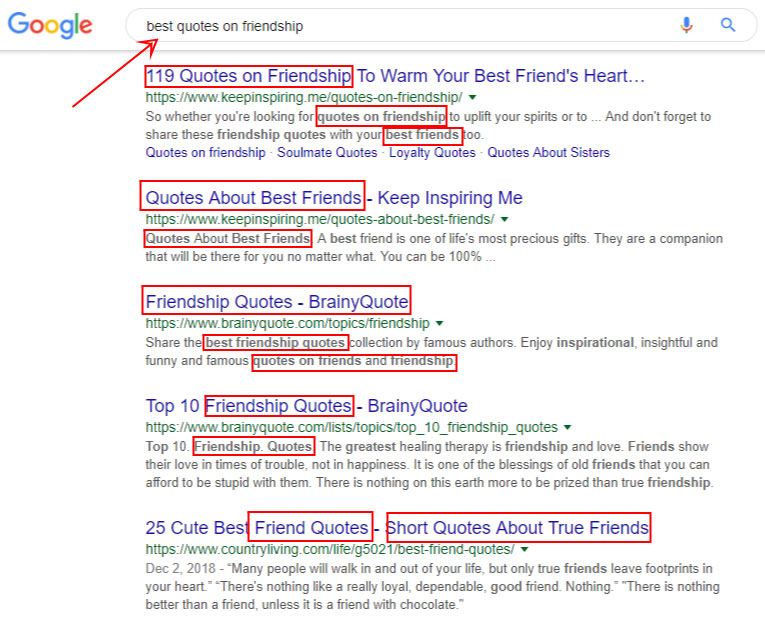Click the Google logo

coord(50,24)
